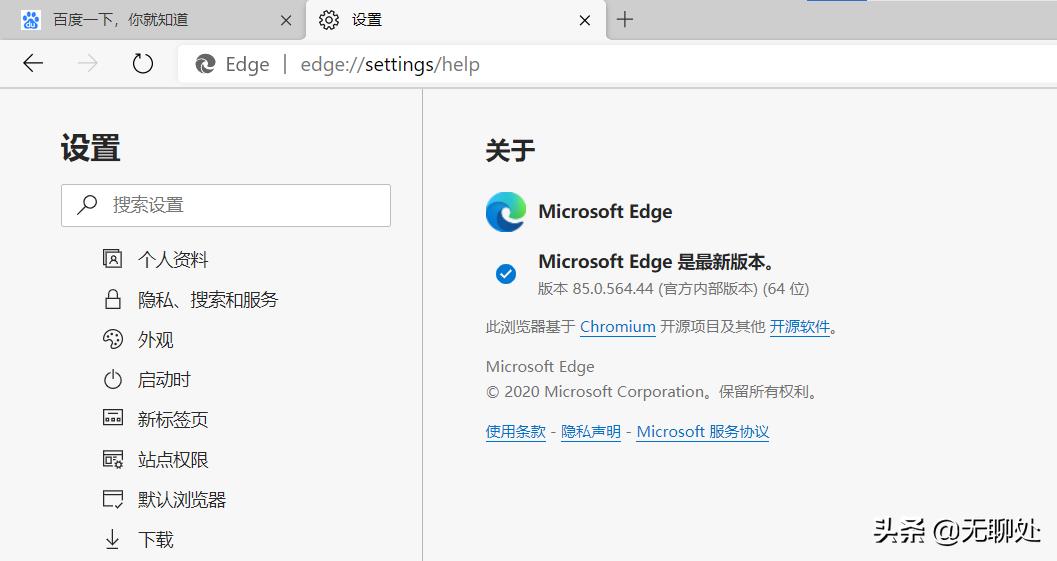
Task: Switch to the 百度一下，你就知道 tab
Action: click(x=153, y=20)
